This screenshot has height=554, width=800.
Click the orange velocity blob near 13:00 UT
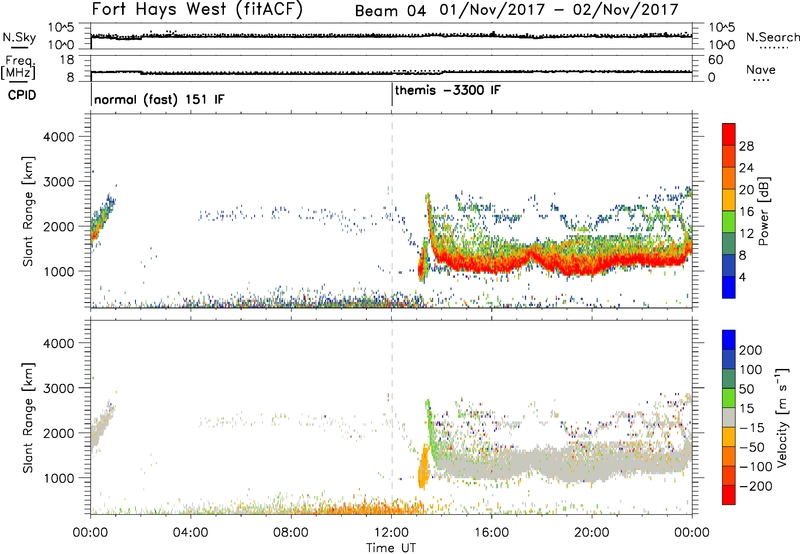click(x=423, y=468)
